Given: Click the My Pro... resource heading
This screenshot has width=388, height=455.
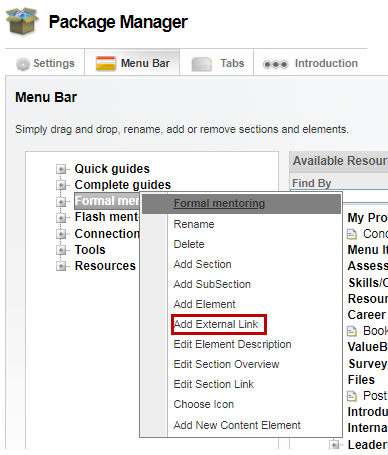Looking at the screenshot, I should coord(367,218).
